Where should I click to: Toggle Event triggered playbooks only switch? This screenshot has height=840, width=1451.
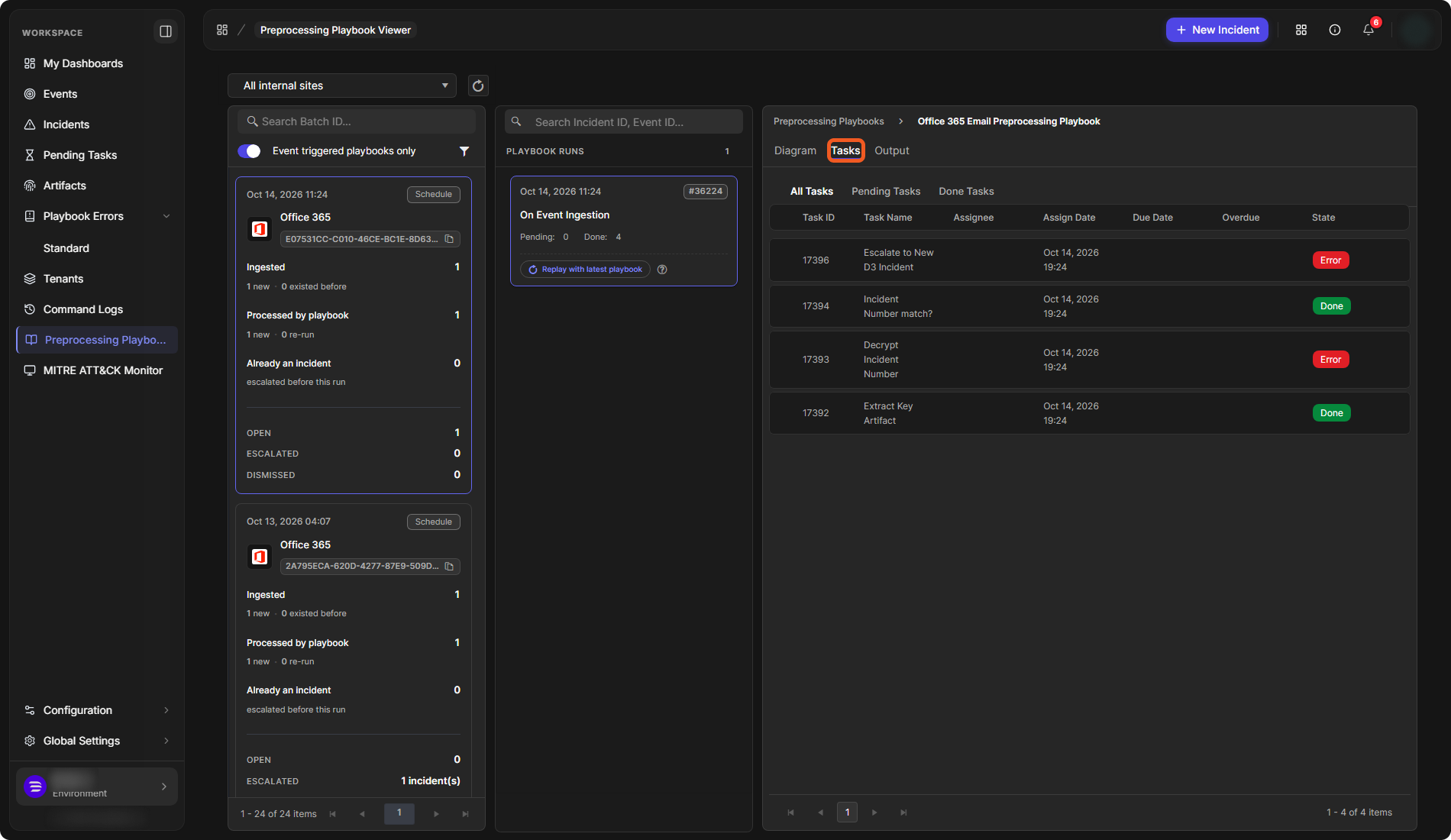point(249,151)
